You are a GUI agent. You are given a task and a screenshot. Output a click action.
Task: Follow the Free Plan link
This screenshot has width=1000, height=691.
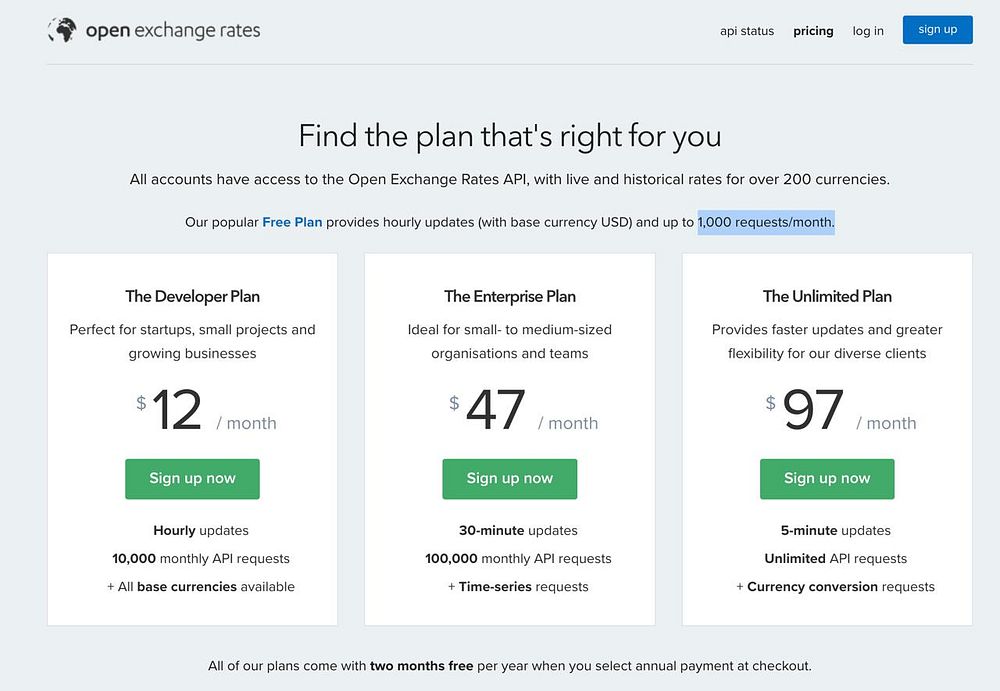coord(292,222)
